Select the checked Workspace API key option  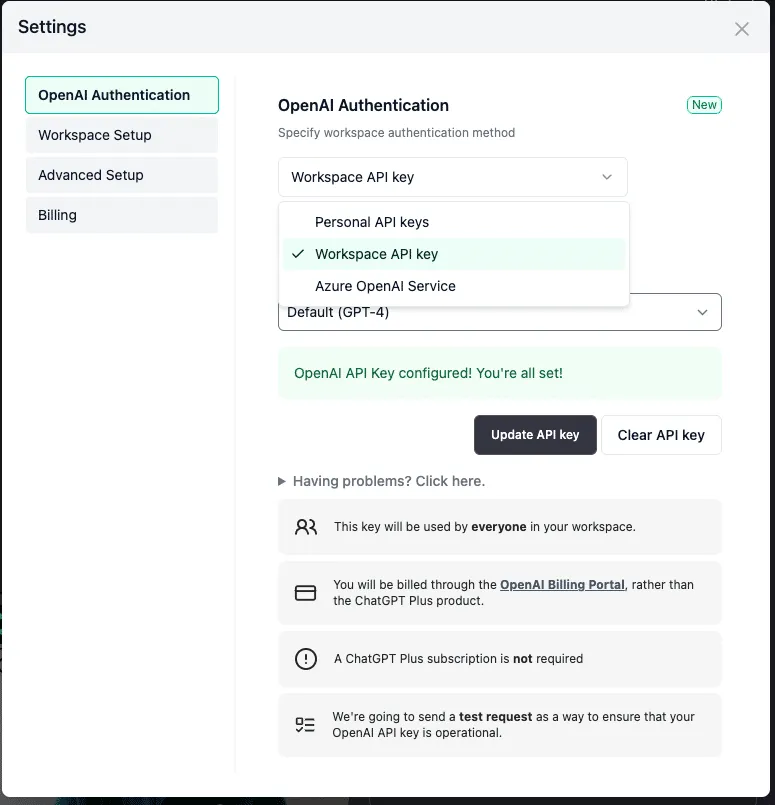coord(454,254)
